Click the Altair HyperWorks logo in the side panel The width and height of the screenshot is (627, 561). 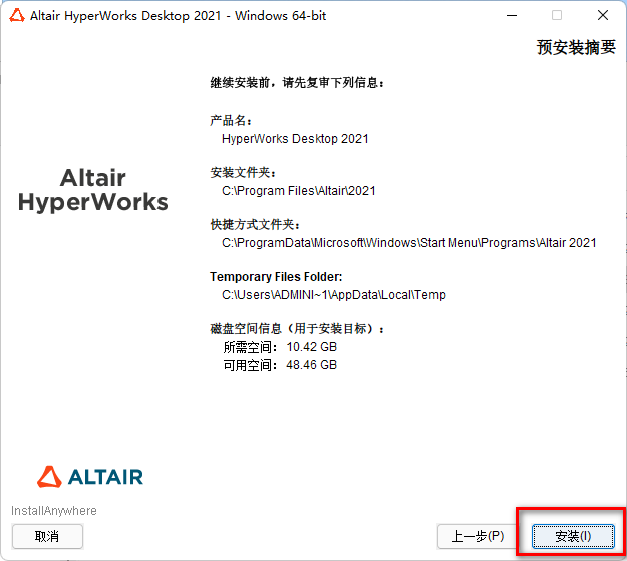93,190
